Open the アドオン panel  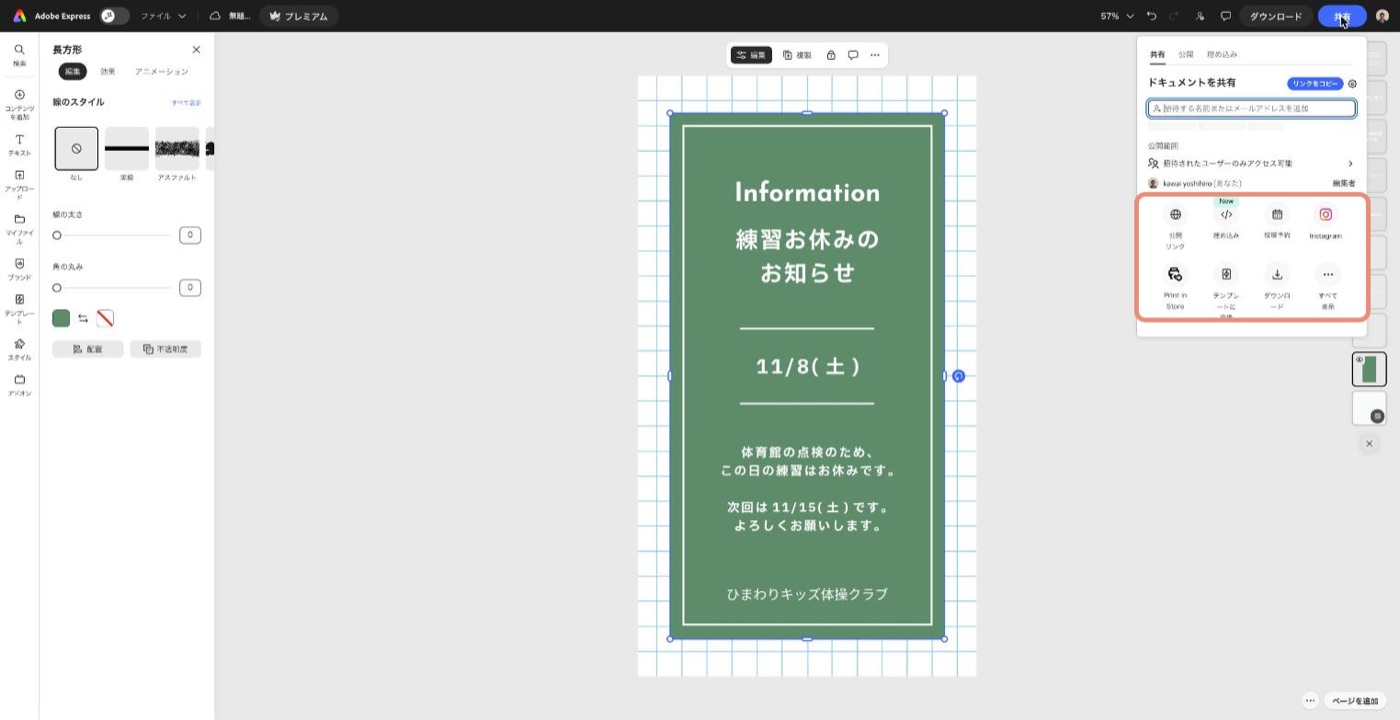click(x=19, y=385)
